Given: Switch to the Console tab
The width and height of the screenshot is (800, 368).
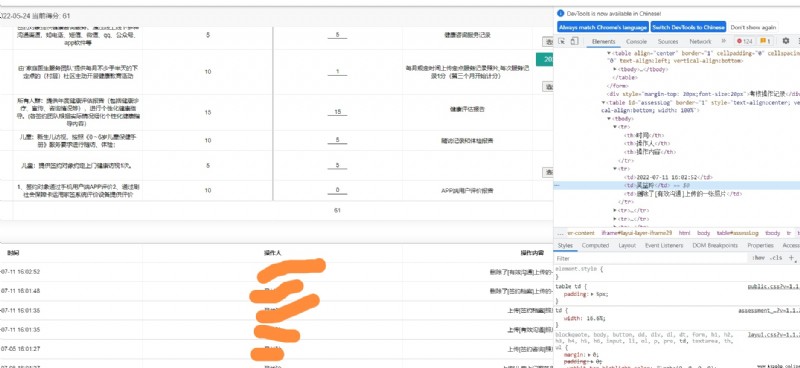Looking at the screenshot, I should click(x=636, y=41).
